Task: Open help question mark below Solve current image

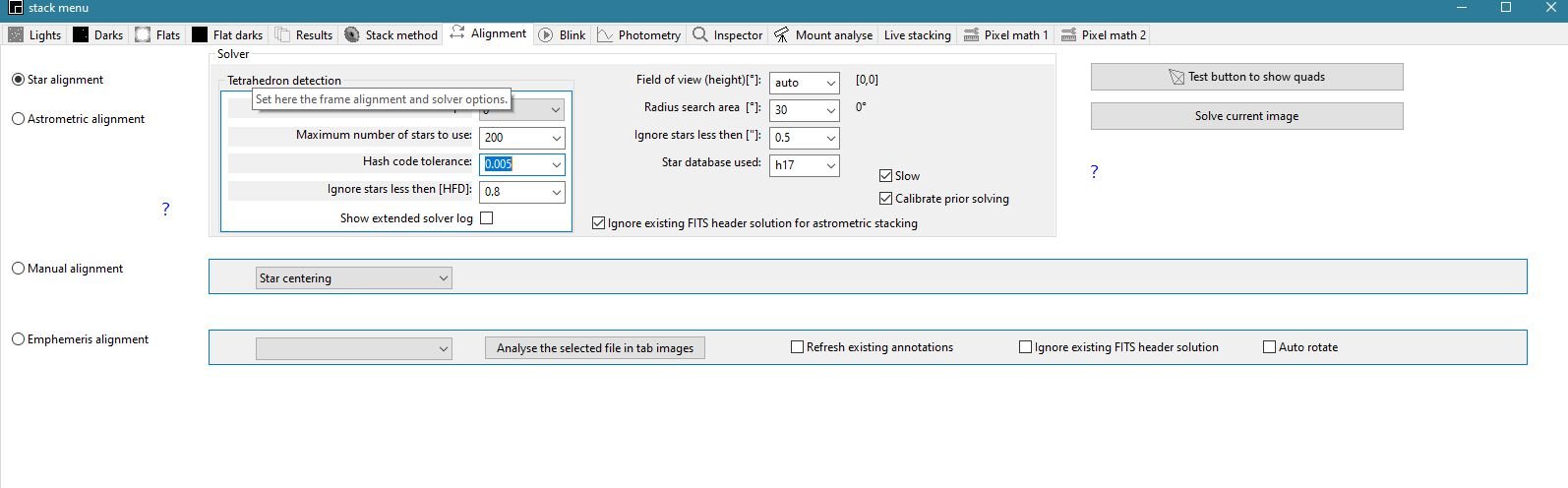Action: click(x=1094, y=171)
